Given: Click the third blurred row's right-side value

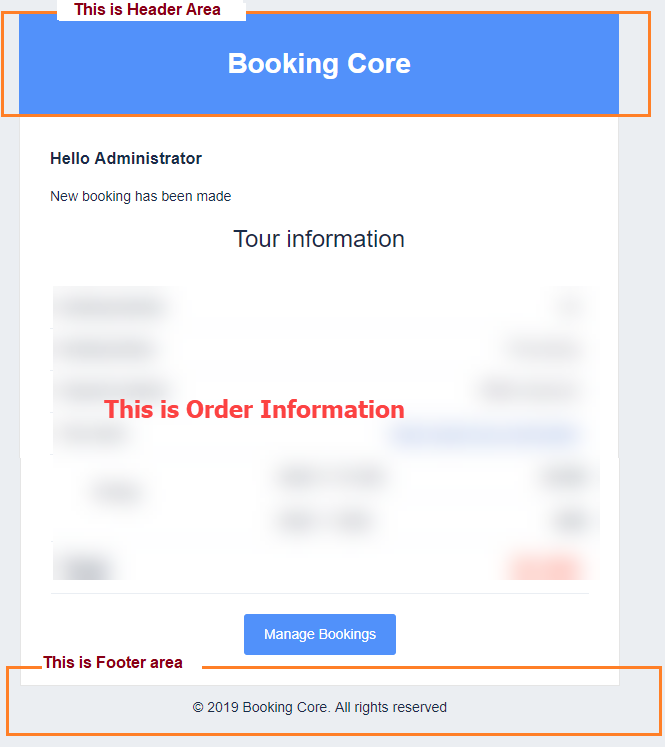Looking at the screenshot, I should click(530, 390).
